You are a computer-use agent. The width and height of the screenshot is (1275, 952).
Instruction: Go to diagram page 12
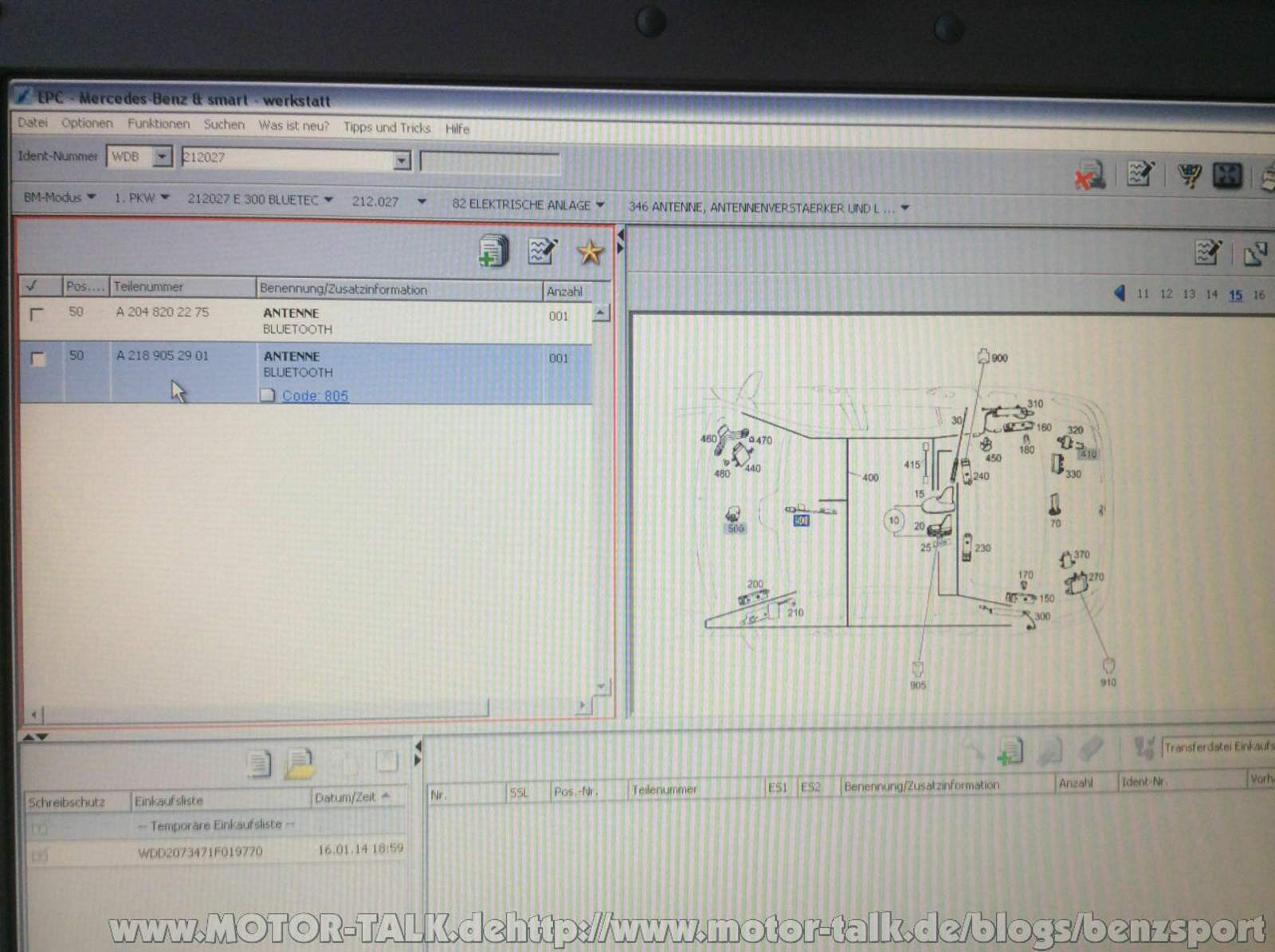point(1166,293)
